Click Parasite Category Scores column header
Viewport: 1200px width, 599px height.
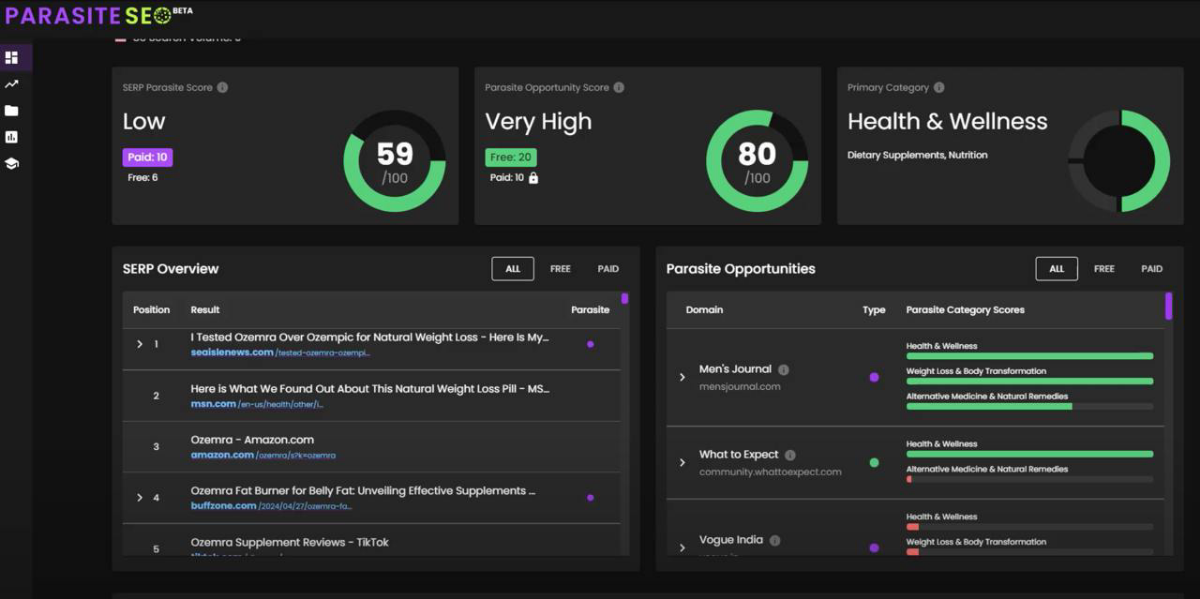964,310
